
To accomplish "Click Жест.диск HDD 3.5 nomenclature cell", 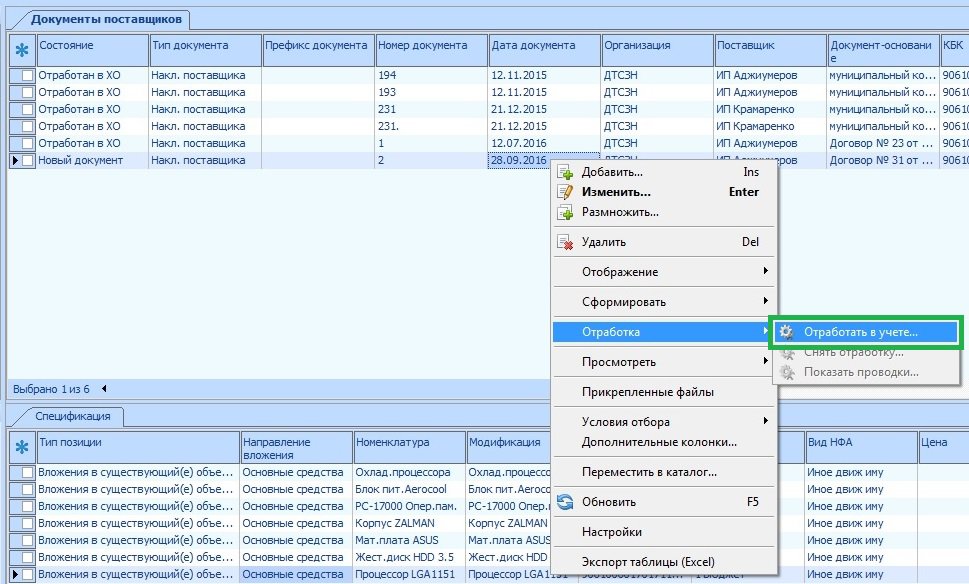I will click(409, 557).
